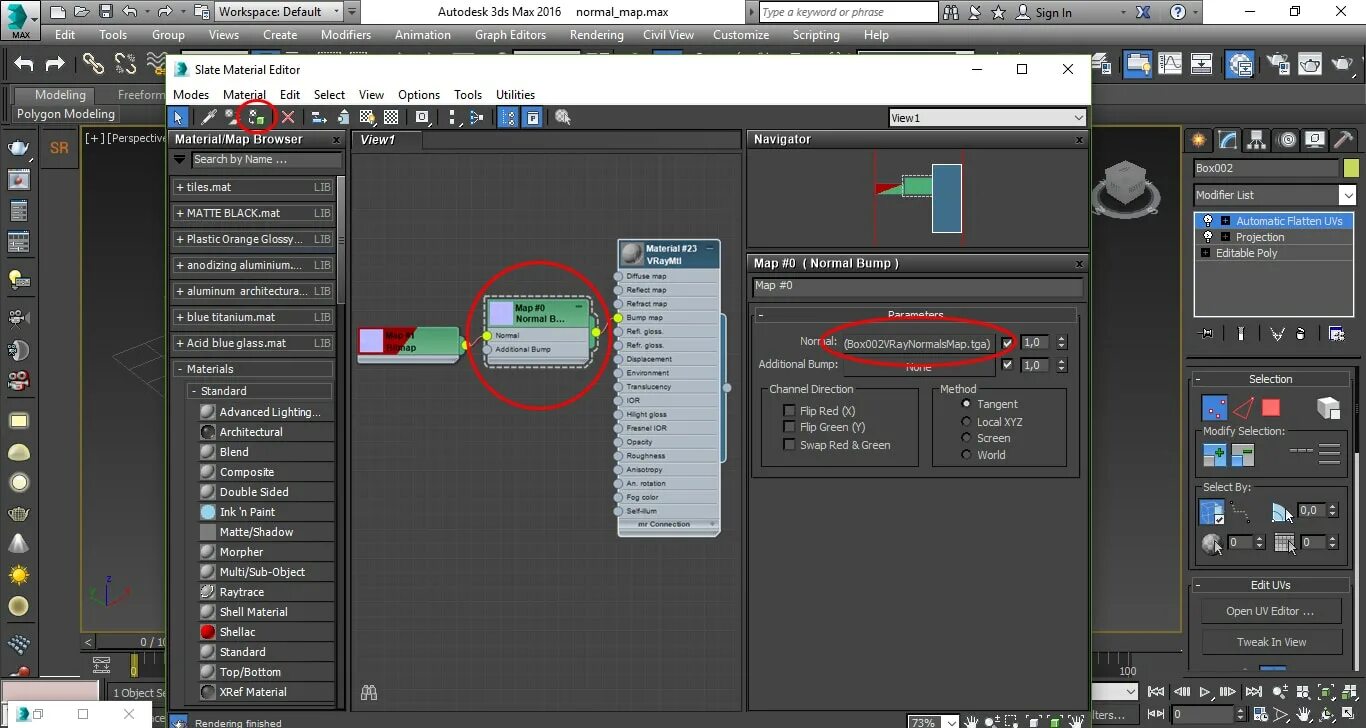Open the Motion command panel tab

coord(1287,140)
